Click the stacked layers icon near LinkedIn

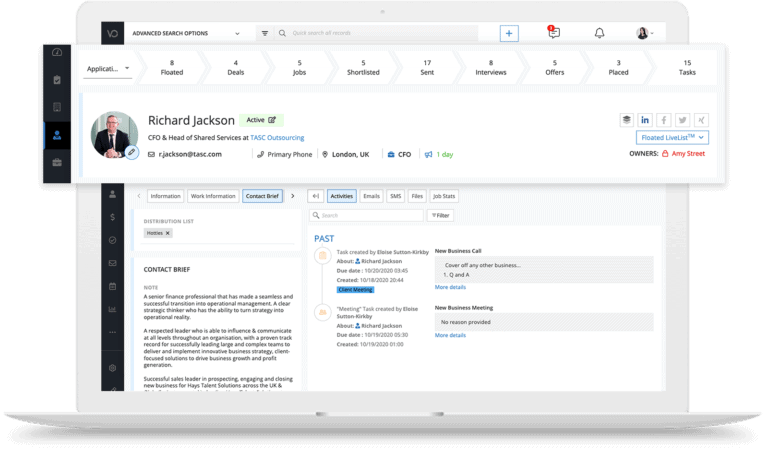click(x=626, y=120)
